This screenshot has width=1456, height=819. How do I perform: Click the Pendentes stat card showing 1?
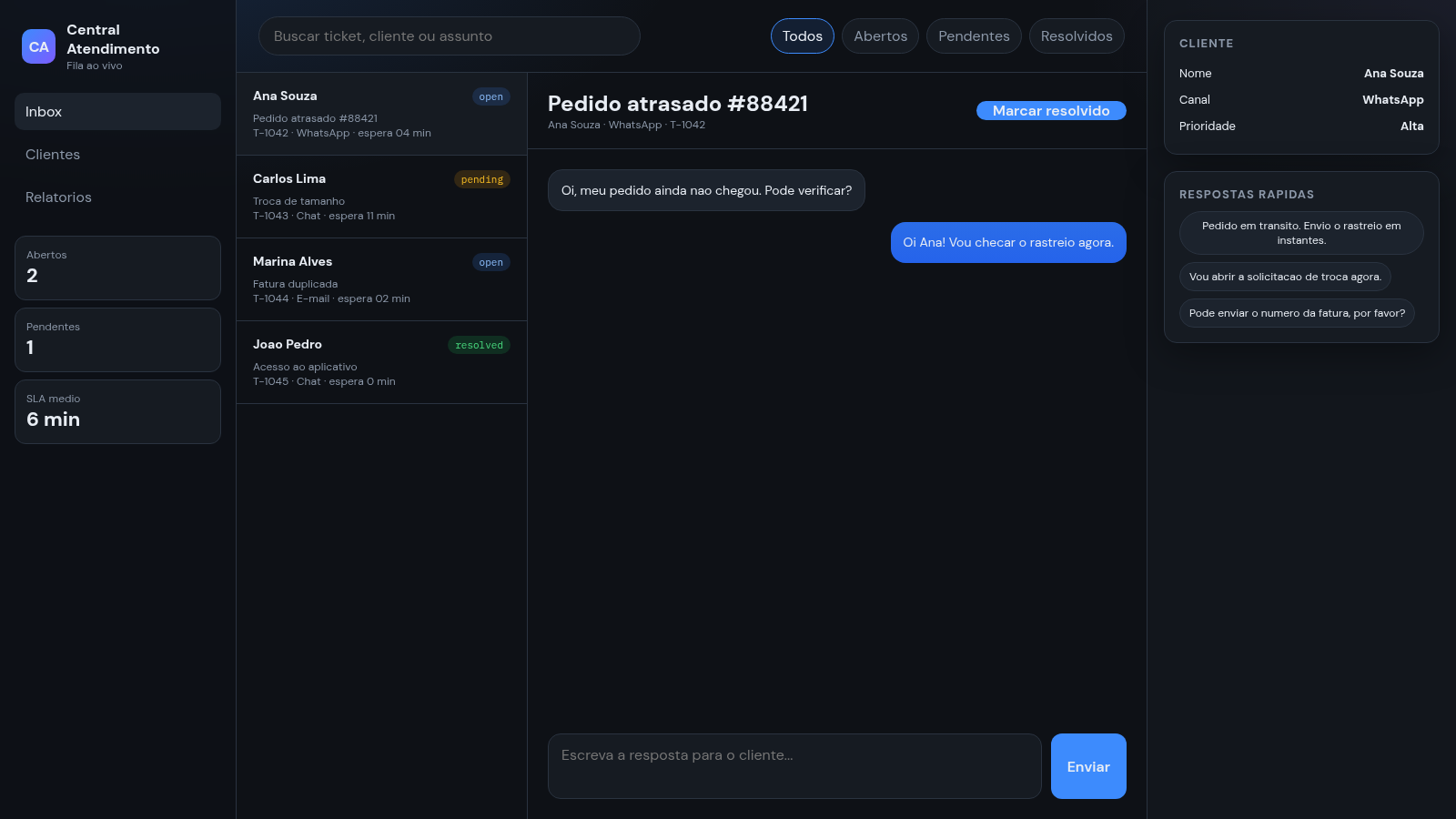tap(117, 339)
